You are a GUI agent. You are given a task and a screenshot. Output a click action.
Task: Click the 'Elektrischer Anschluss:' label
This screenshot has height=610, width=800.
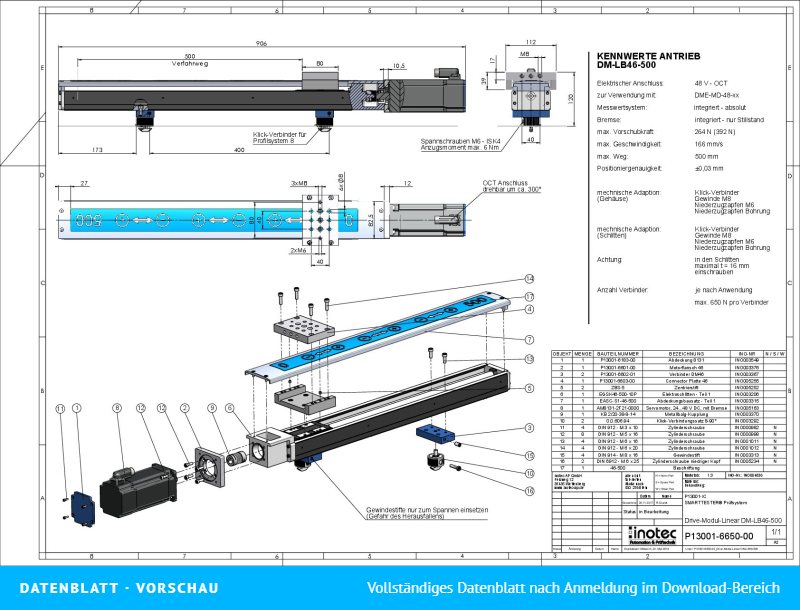tap(630, 83)
